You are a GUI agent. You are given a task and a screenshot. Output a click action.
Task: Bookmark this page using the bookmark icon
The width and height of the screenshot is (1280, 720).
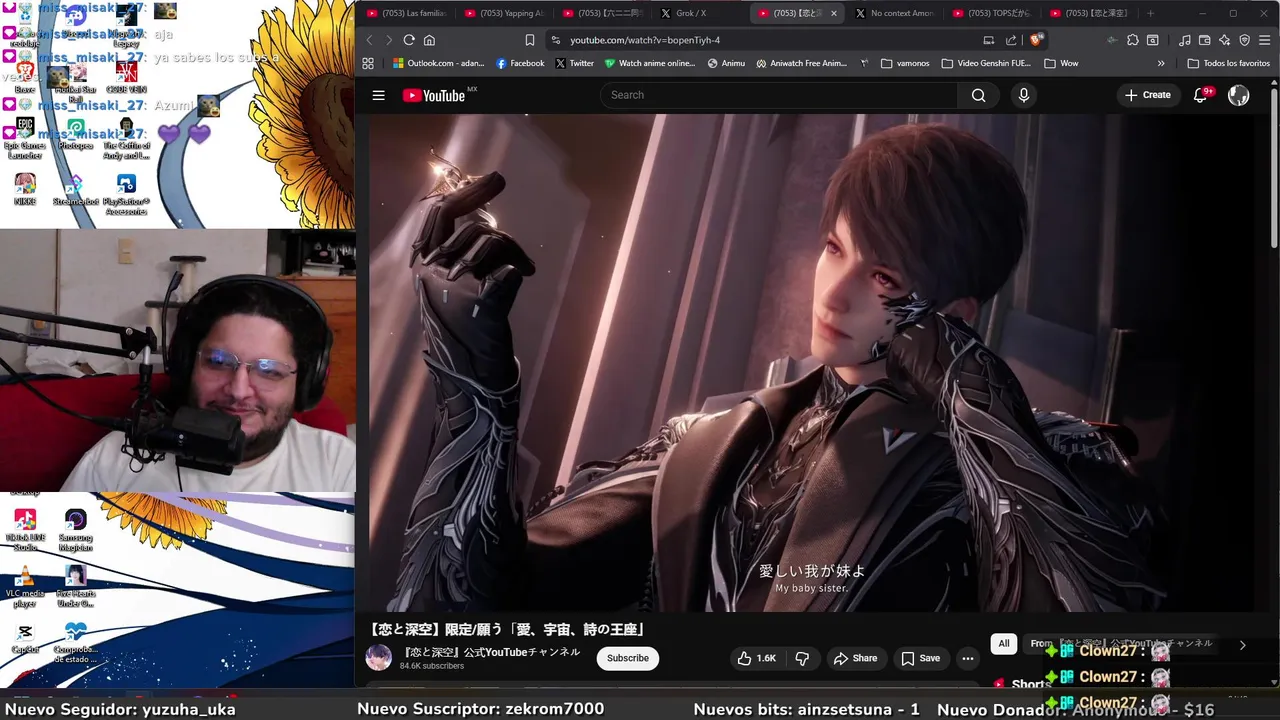click(x=529, y=40)
